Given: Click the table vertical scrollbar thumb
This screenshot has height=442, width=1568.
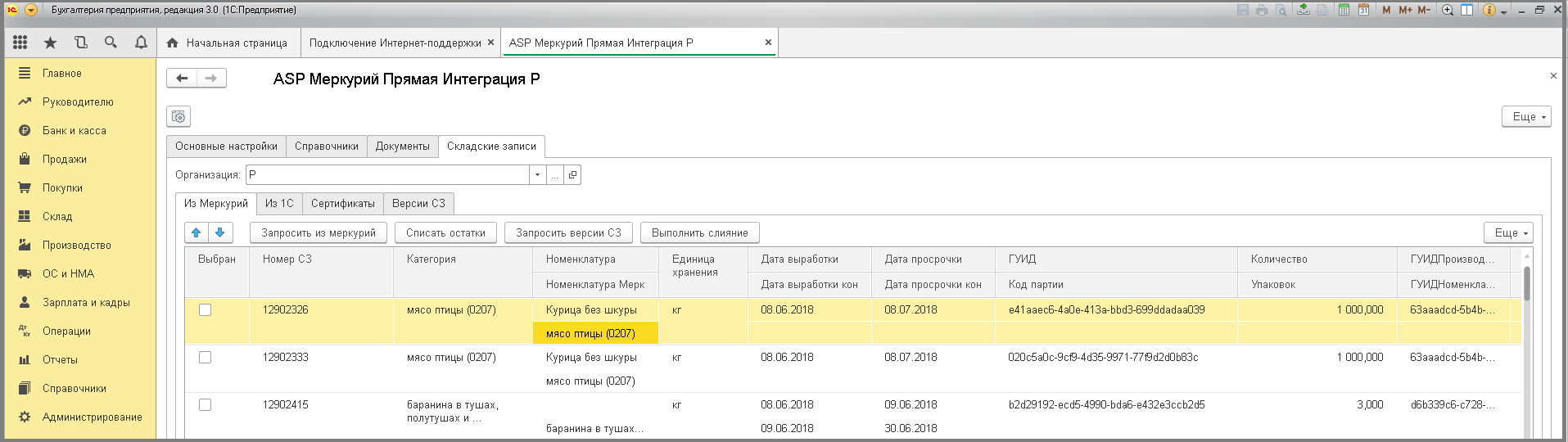Looking at the screenshot, I should click(1527, 282).
